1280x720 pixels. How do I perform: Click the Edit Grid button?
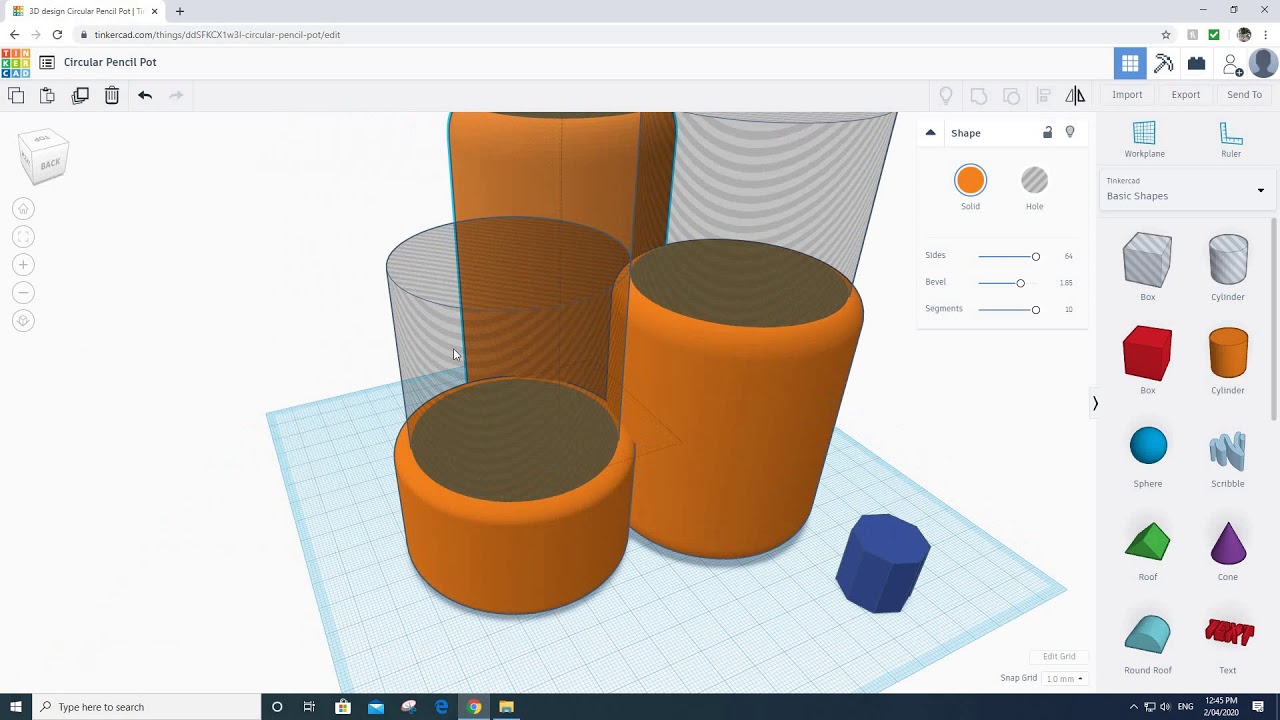[1059, 656]
